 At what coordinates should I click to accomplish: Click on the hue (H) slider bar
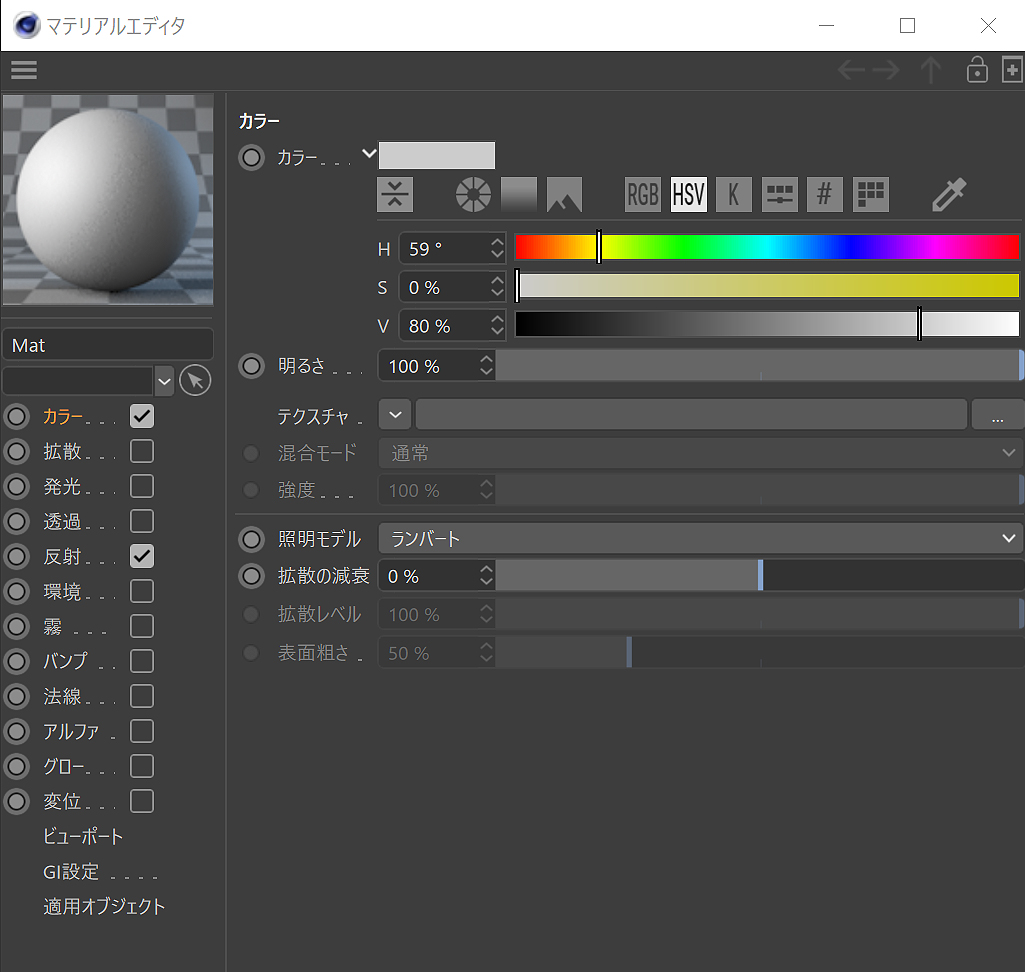coord(767,248)
